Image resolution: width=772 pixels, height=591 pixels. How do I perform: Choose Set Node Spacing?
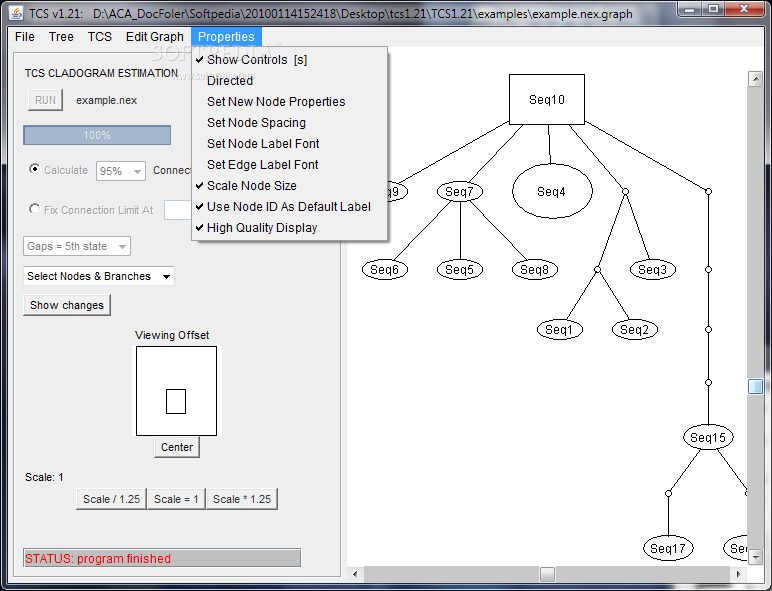coord(290,123)
